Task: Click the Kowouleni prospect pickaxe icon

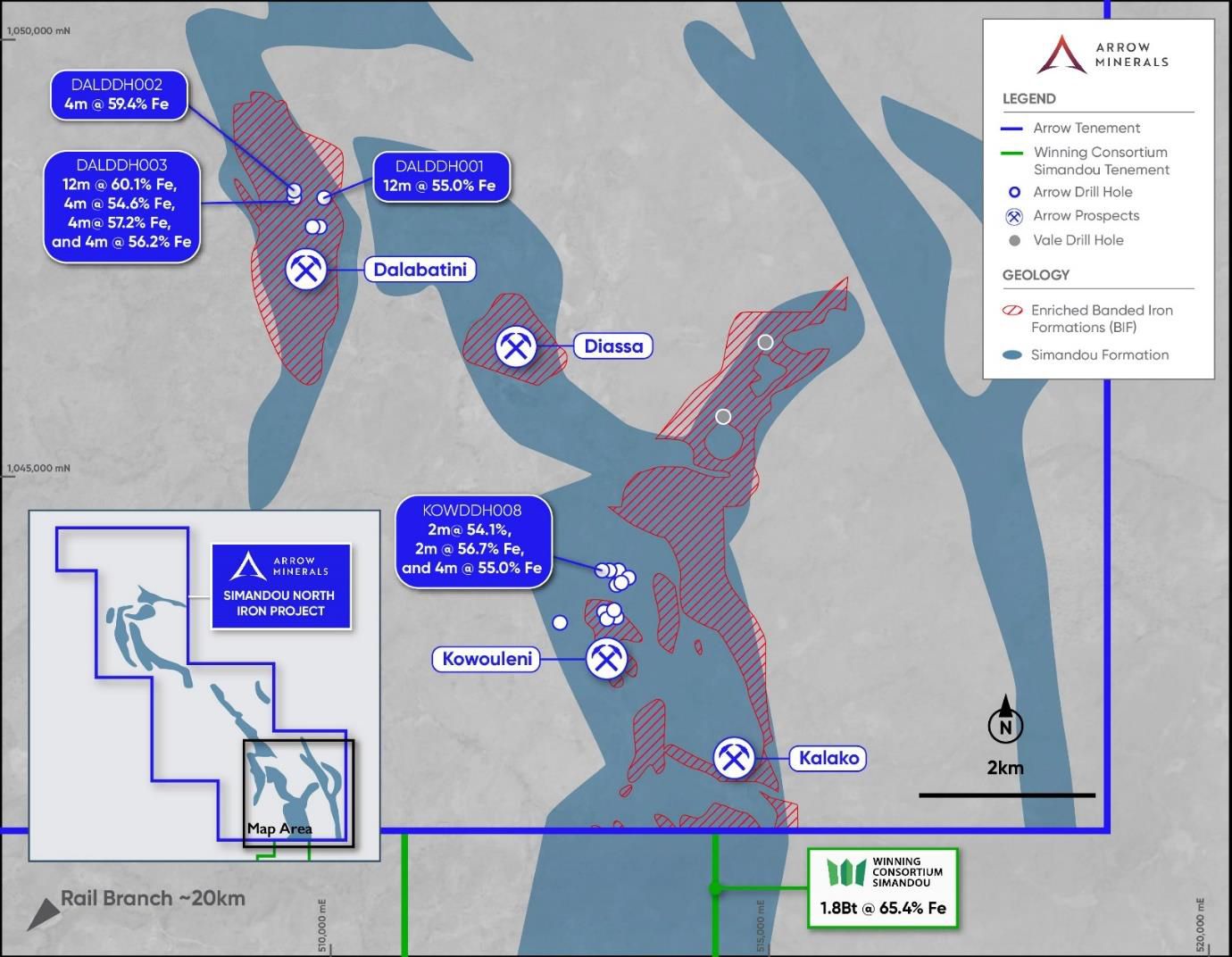Action: (x=607, y=659)
